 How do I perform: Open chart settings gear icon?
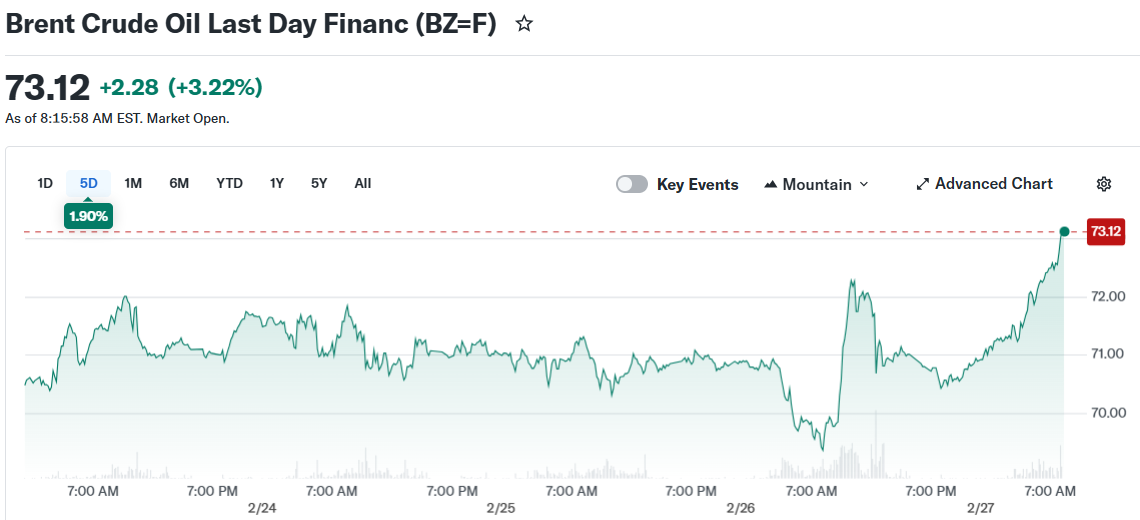[1104, 184]
